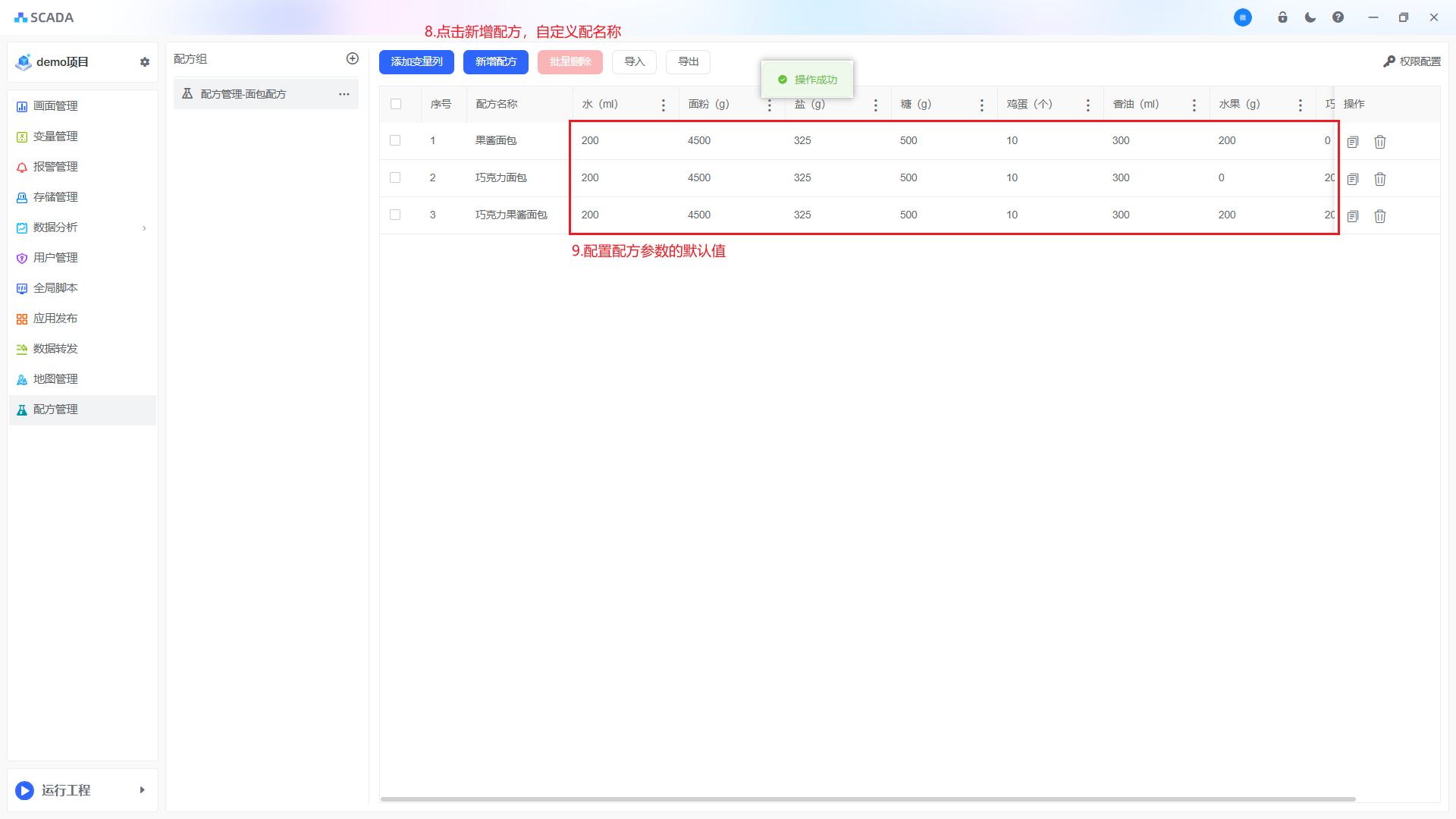Open more options for 配方管理-面包配方 group

click(344, 94)
